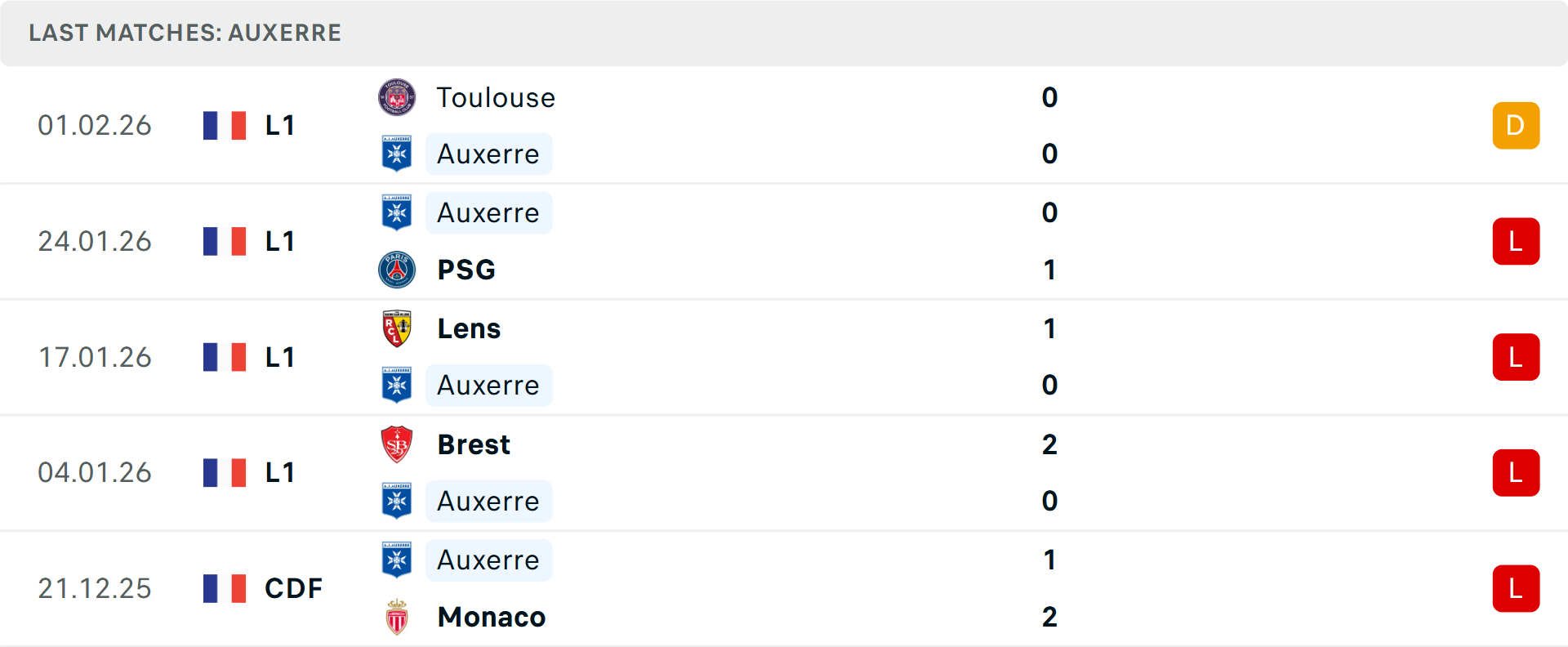Click the red L badge for PSG match
The height and width of the screenshot is (647, 1568).
point(1516,241)
